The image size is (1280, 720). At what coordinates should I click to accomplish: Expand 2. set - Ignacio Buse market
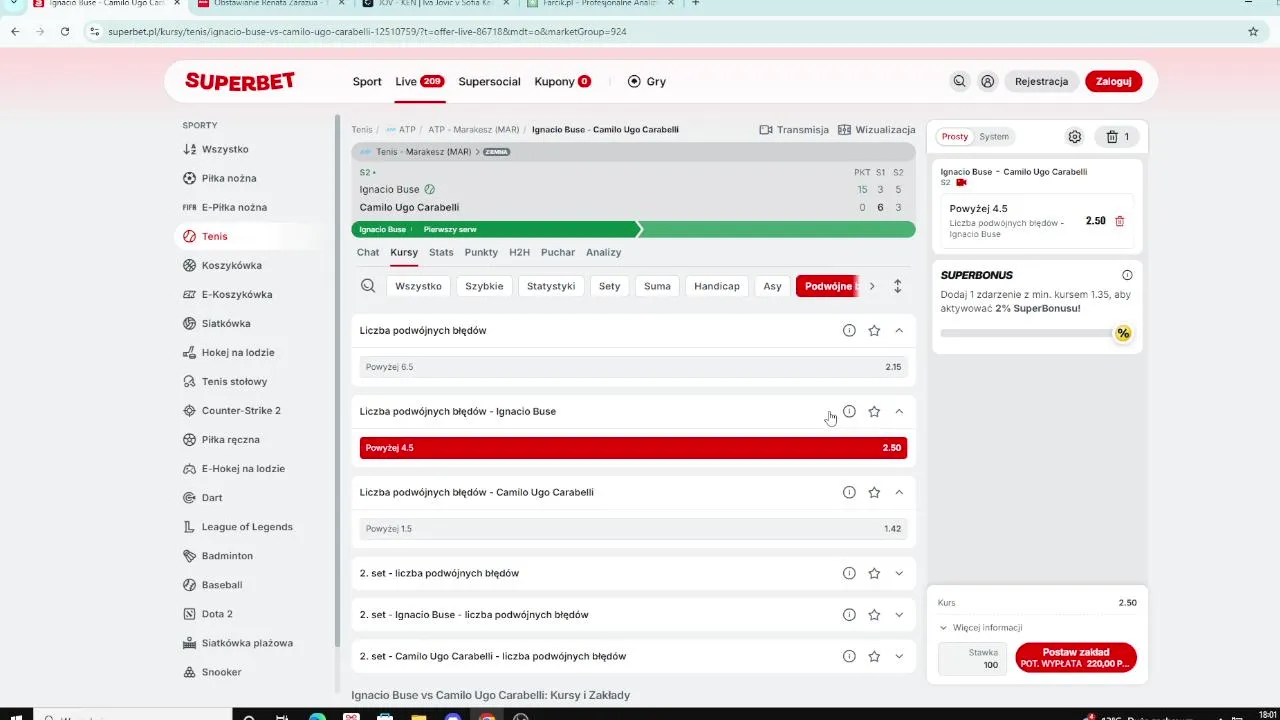pyautogui.click(x=899, y=615)
